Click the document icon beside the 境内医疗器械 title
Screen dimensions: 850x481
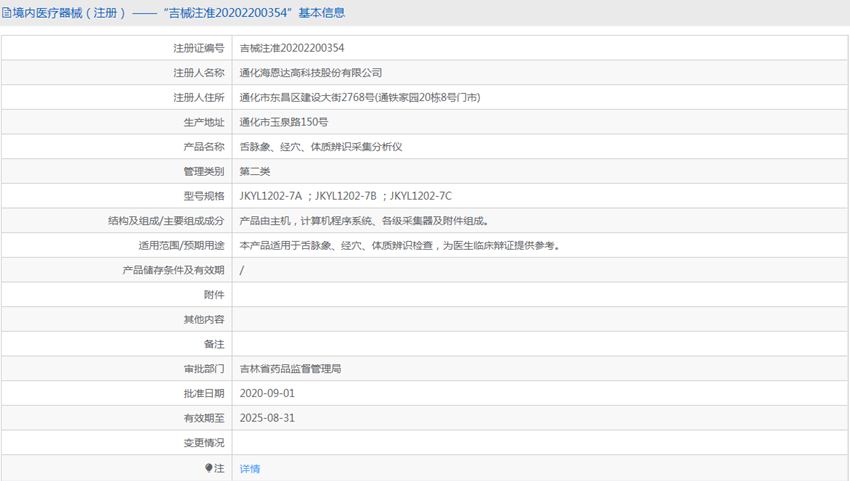pos(7,13)
